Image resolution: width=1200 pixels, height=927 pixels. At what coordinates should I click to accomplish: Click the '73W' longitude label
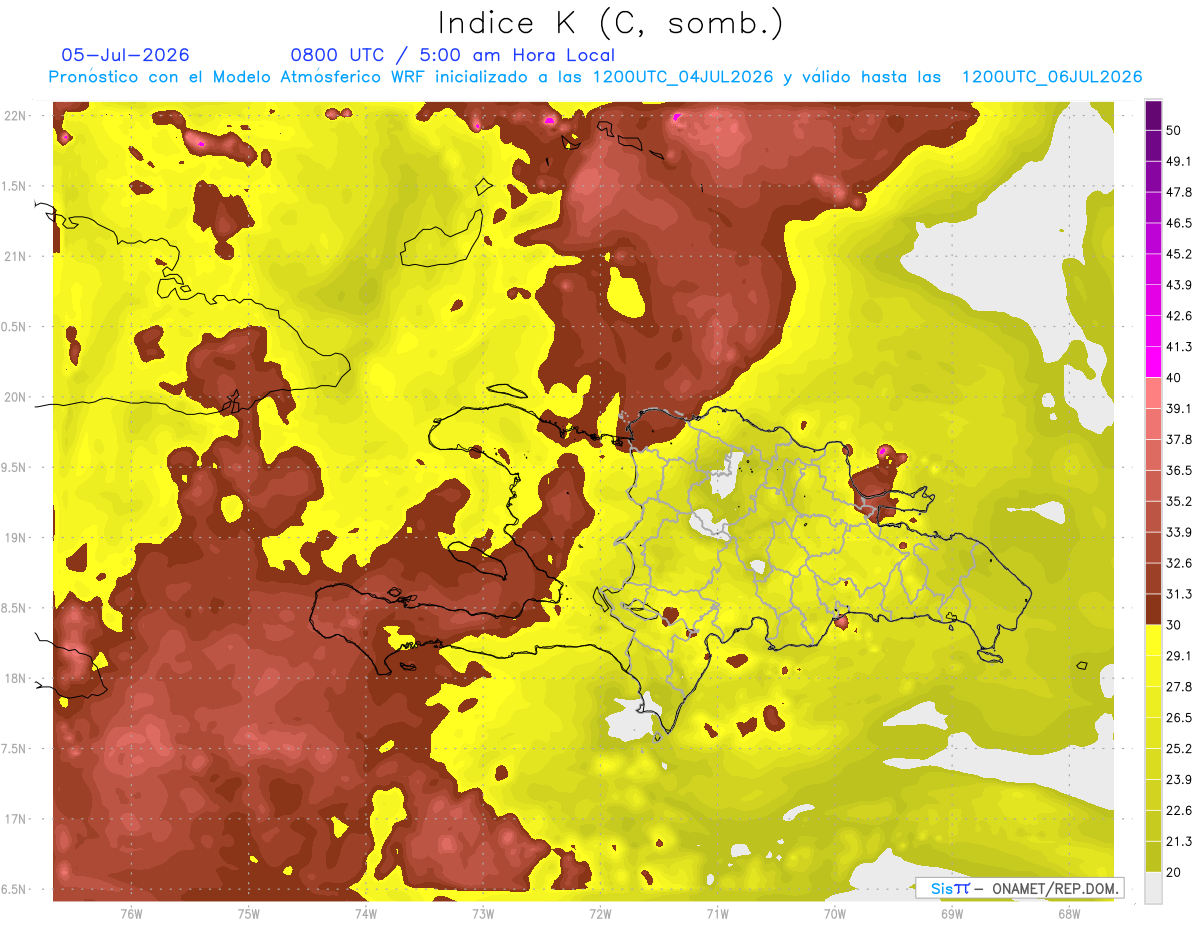(483, 914)
